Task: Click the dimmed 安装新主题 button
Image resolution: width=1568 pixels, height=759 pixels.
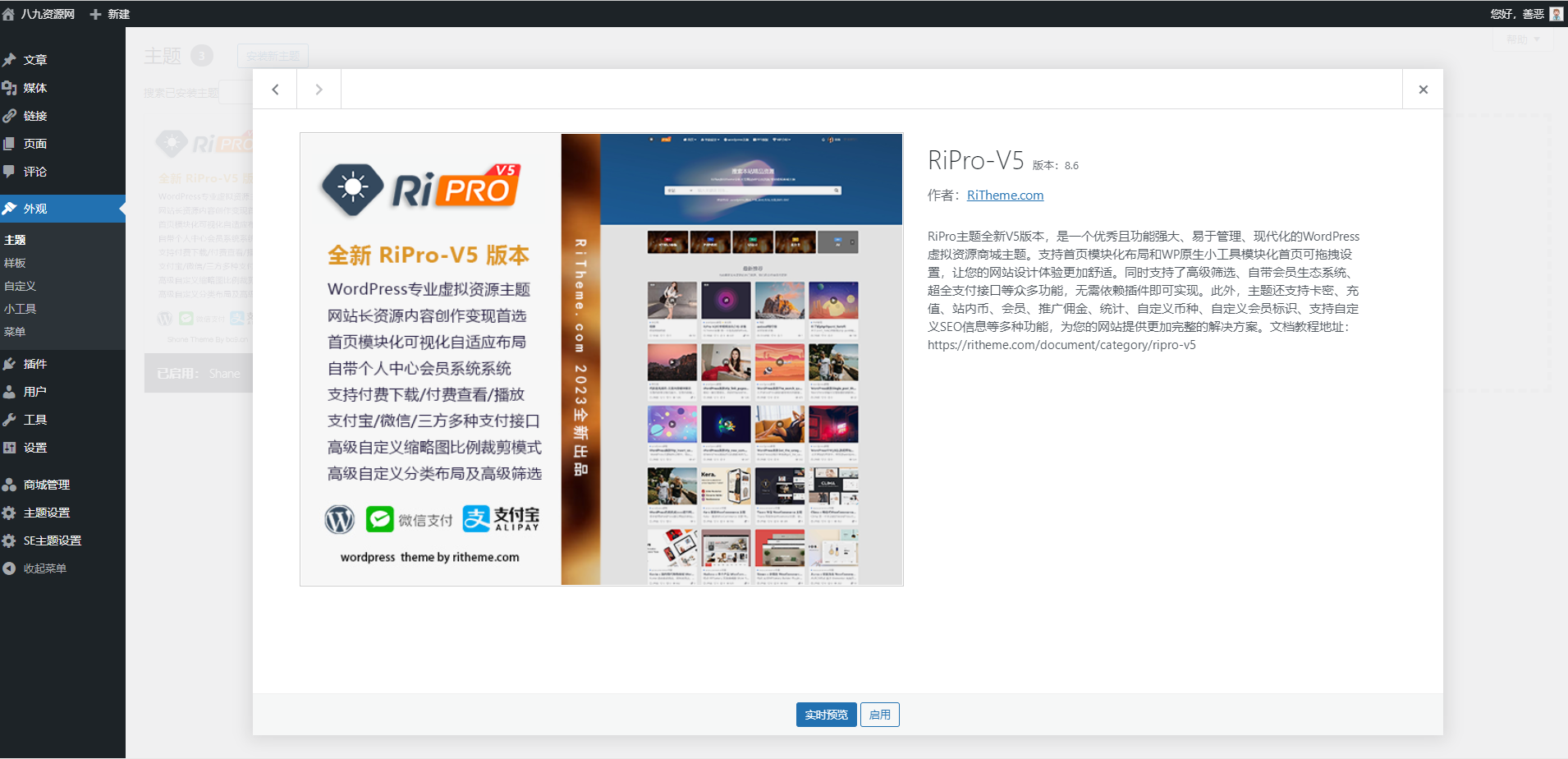Action: (273, 56)
